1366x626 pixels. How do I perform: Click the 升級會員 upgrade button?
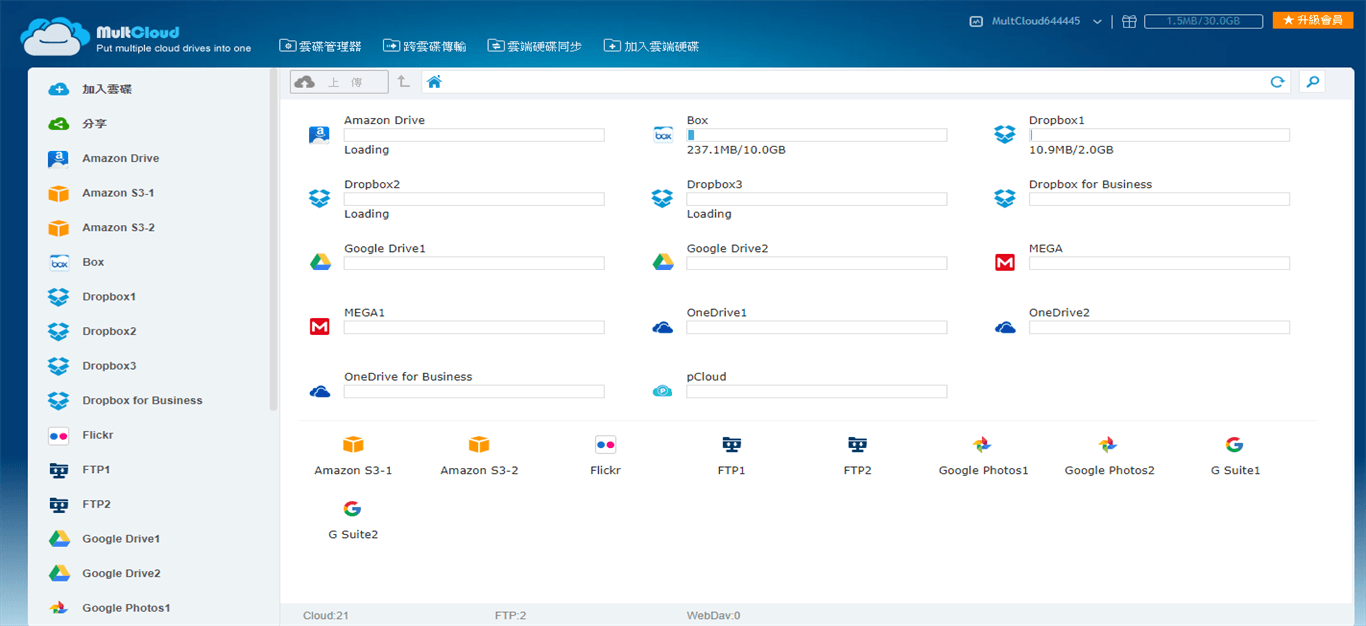(1312, 20)
